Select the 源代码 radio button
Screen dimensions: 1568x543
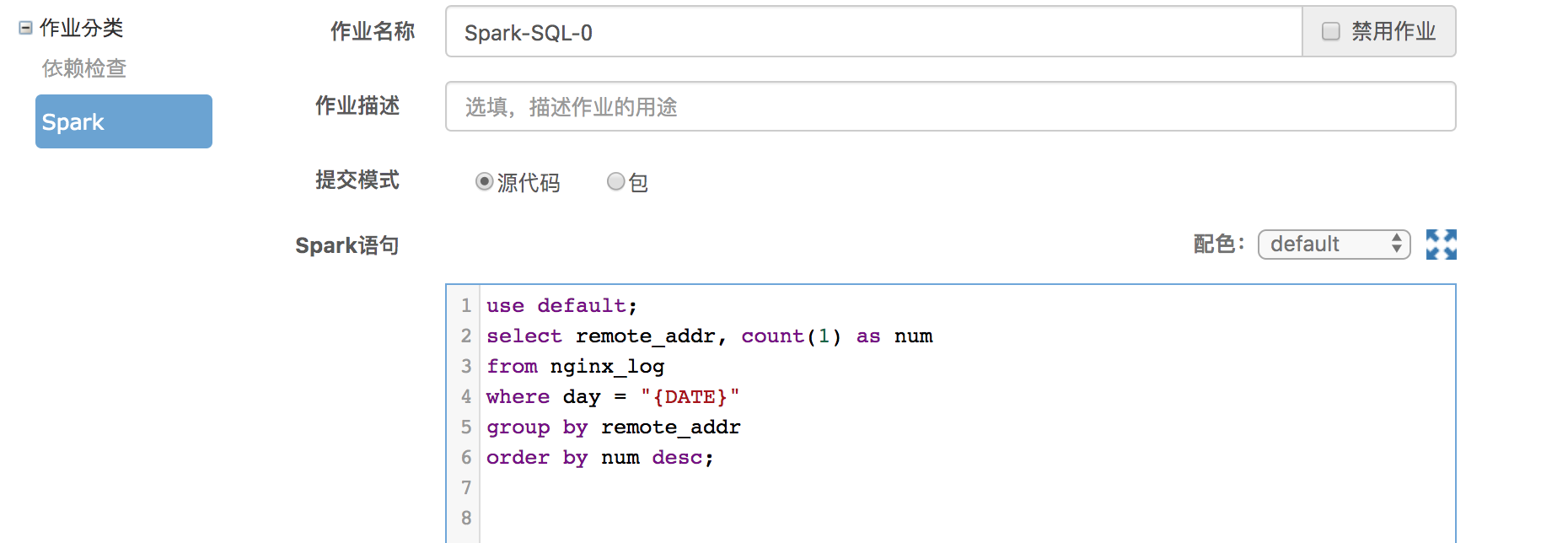pos(484,181)
